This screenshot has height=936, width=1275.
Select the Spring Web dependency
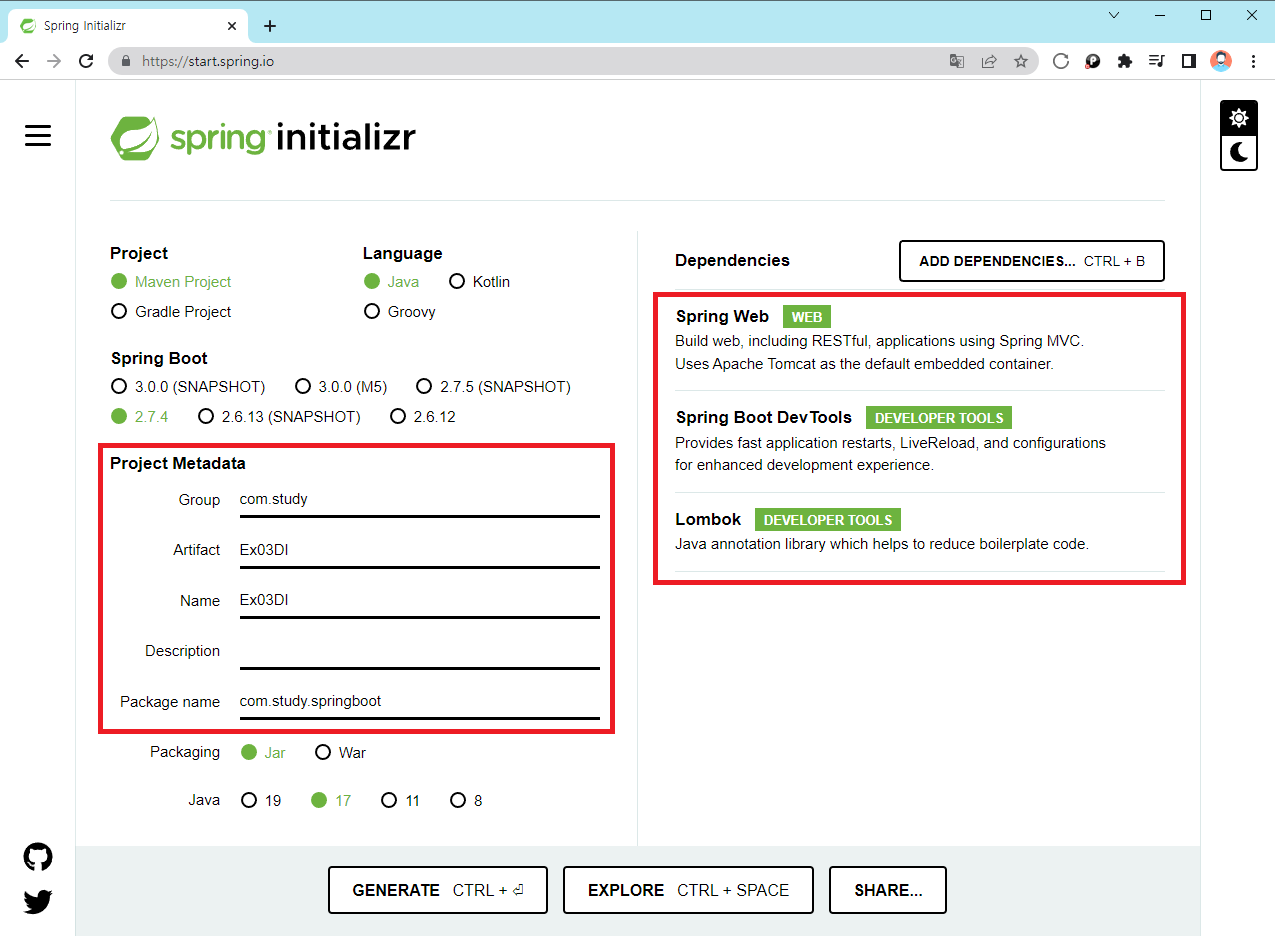[x=920, y=340]
